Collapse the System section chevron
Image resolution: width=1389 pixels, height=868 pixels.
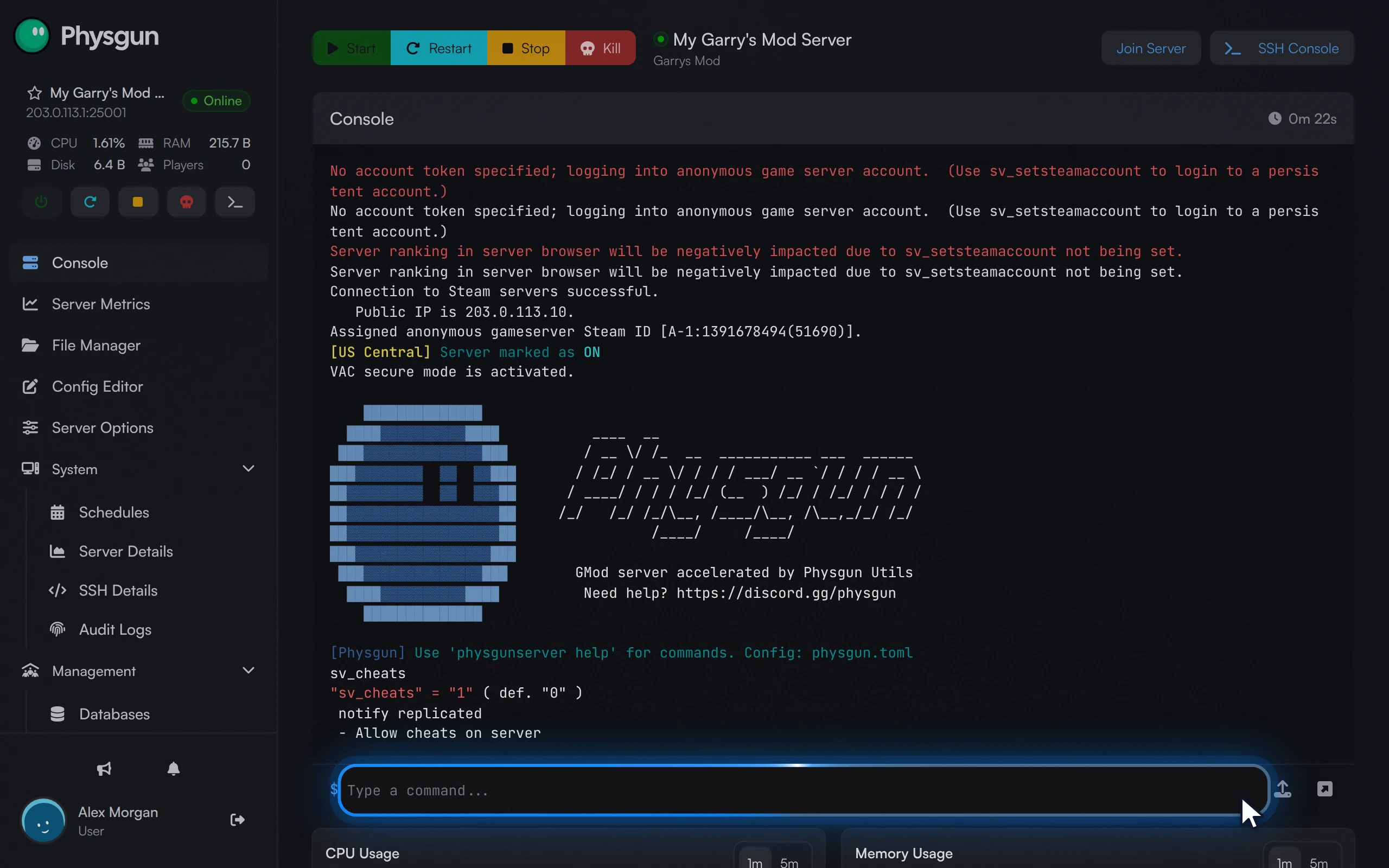(x=249, y=468)
